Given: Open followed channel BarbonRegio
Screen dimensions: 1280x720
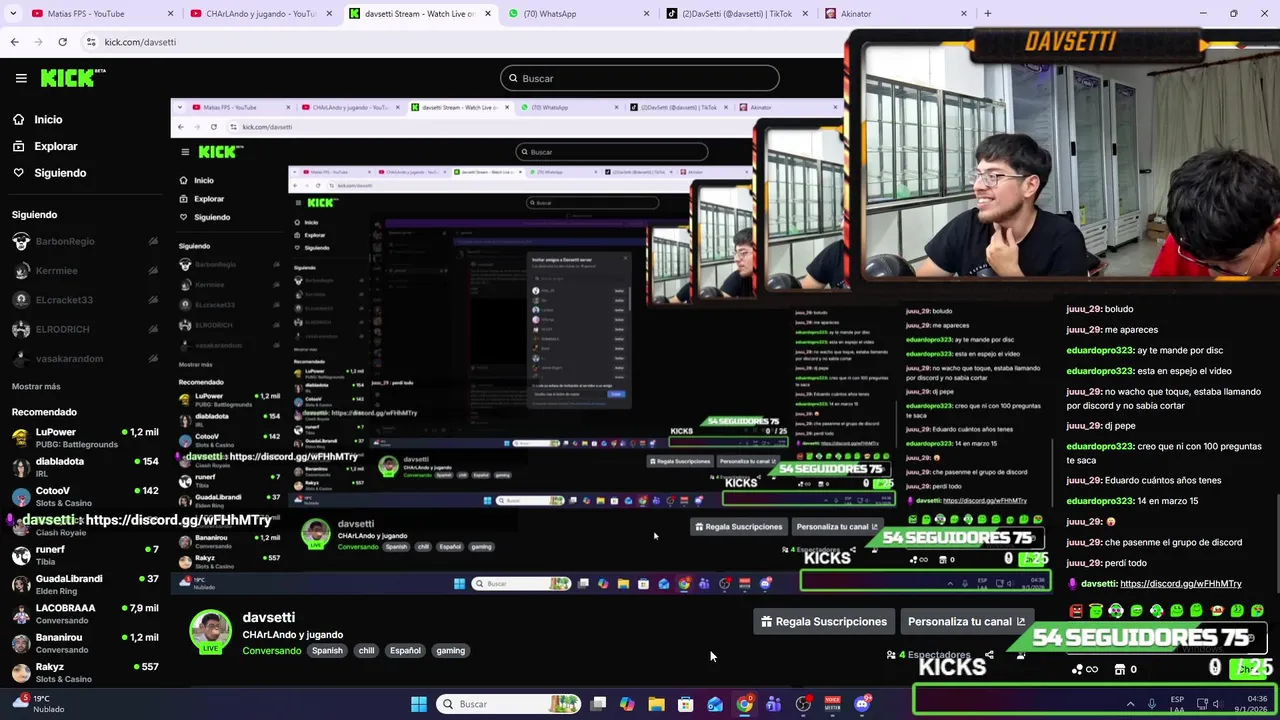Looking at the screenshot, I should [84, 242].
